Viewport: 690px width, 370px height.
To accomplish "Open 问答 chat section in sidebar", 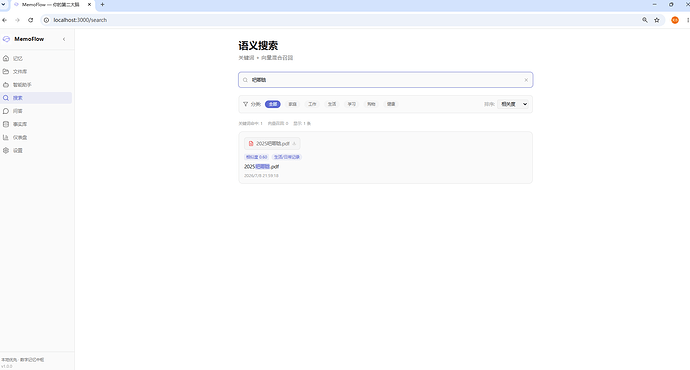I will click(36, 111).
